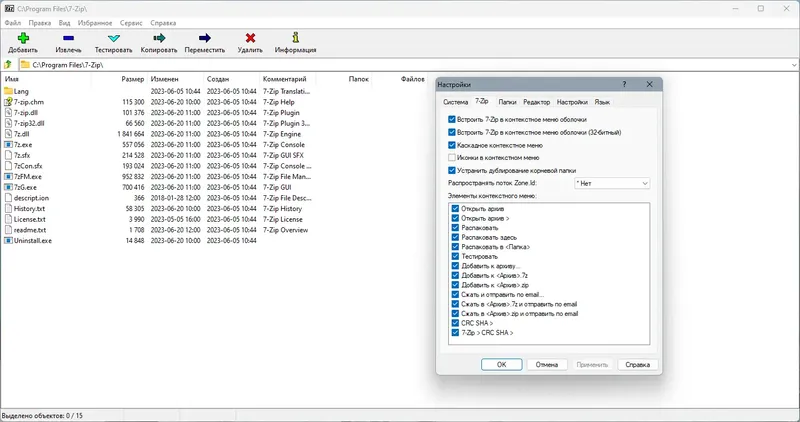The height and width of the screenshot is (422, 800).
Task: Uncheck the CRC SHA > item
Action: [455, 323]
